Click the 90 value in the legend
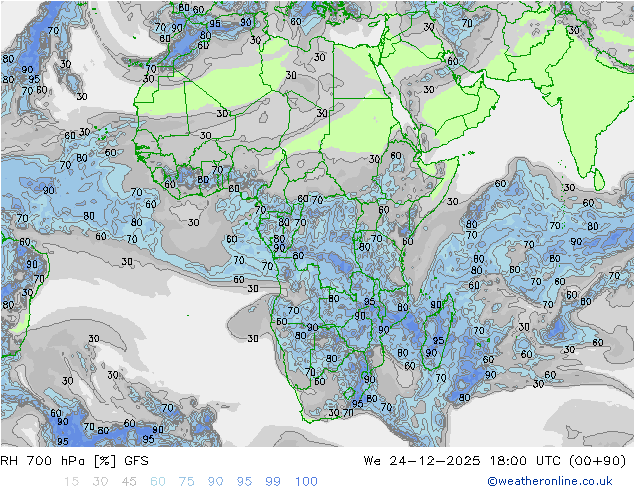This screenshot has width=634, height=490. click(215, 482)
